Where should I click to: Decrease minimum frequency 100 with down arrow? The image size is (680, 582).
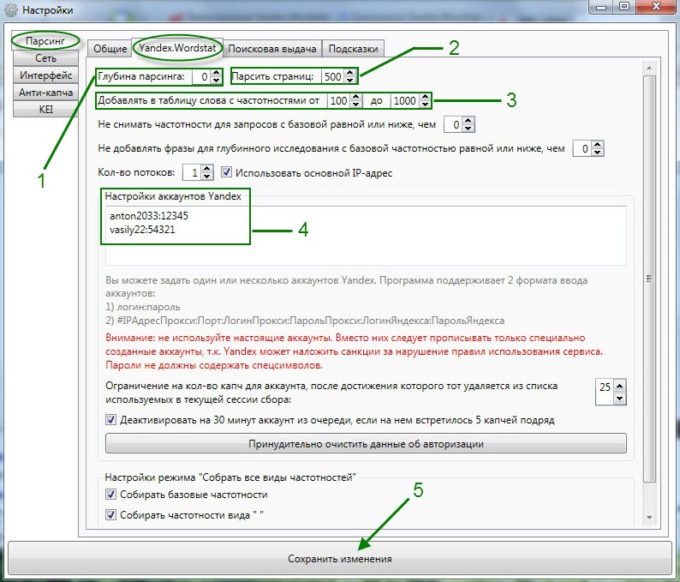click(x=356, y=104)
